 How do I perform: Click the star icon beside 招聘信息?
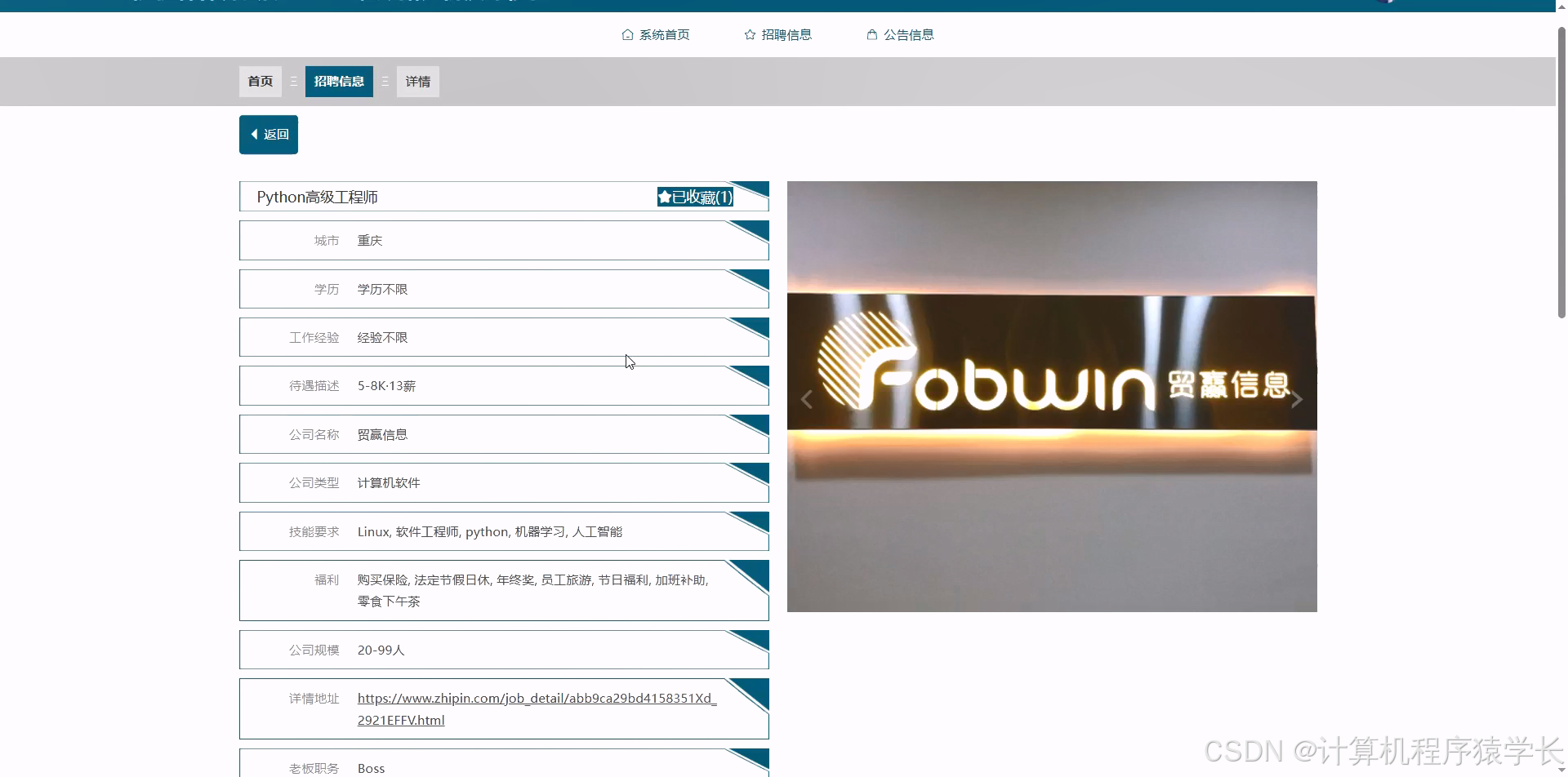(750, 35)
